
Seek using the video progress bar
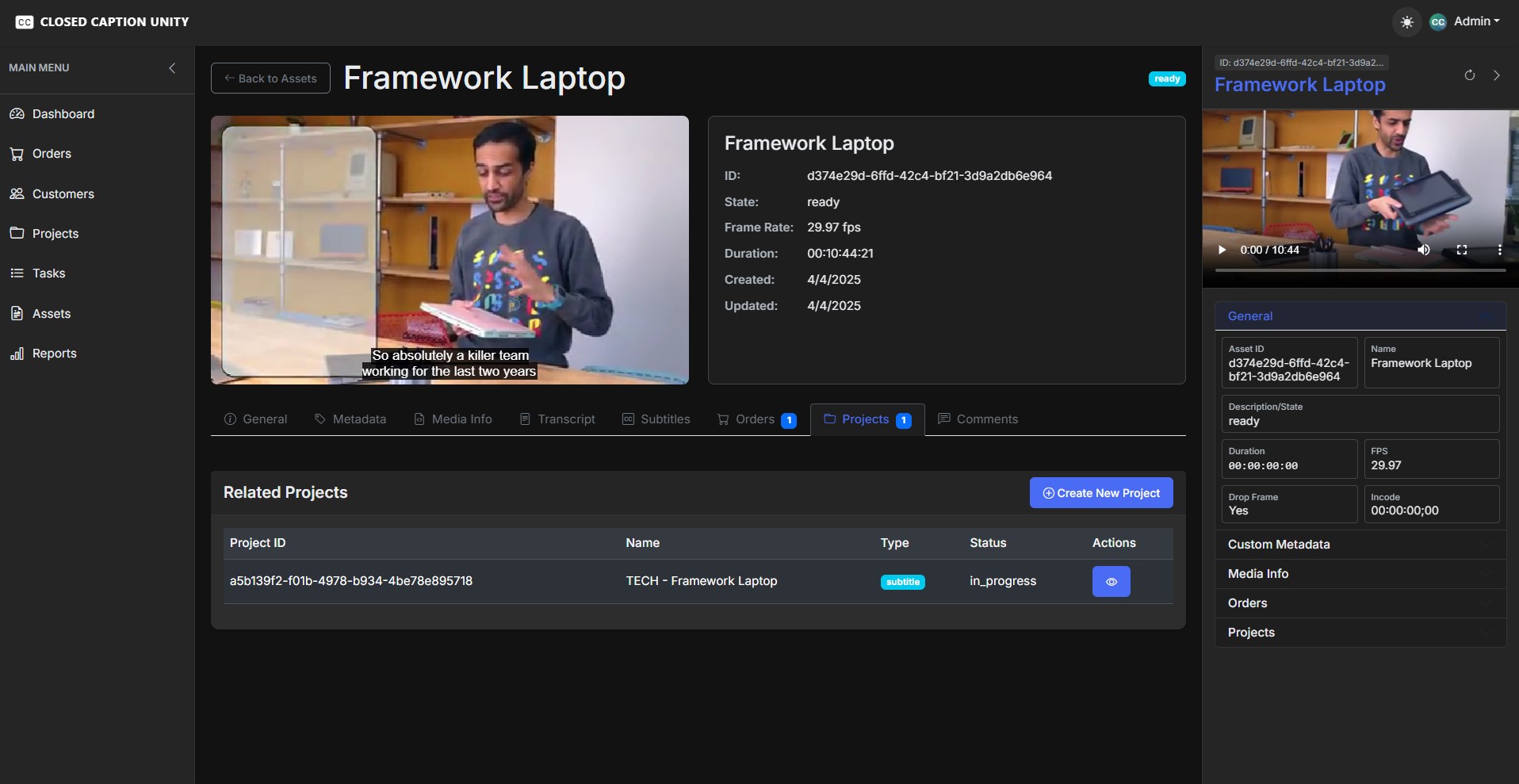click(1360, 270)
